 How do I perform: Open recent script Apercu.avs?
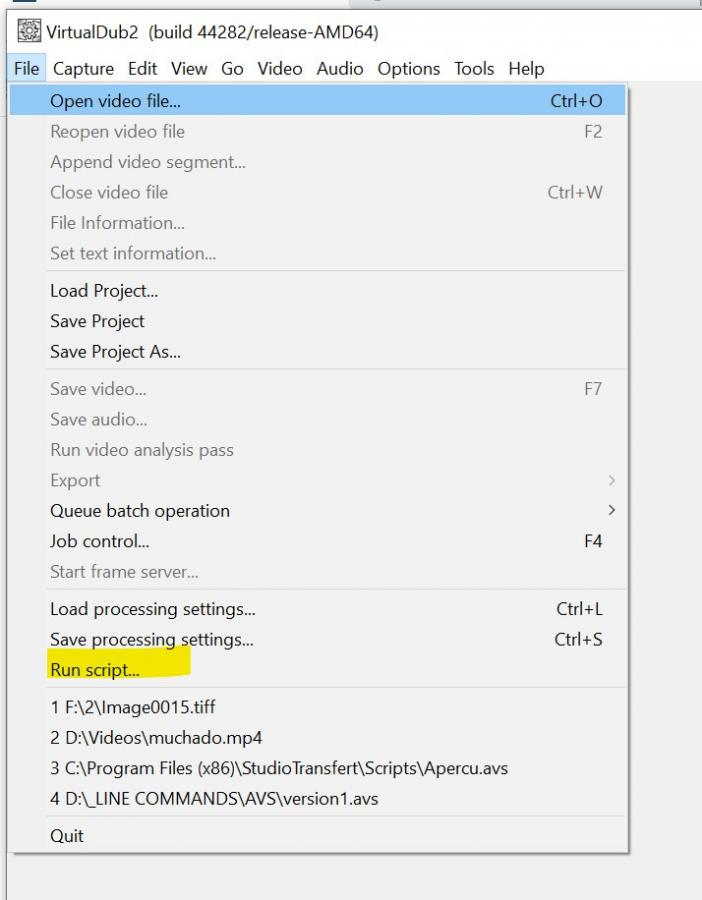(317, 768)
